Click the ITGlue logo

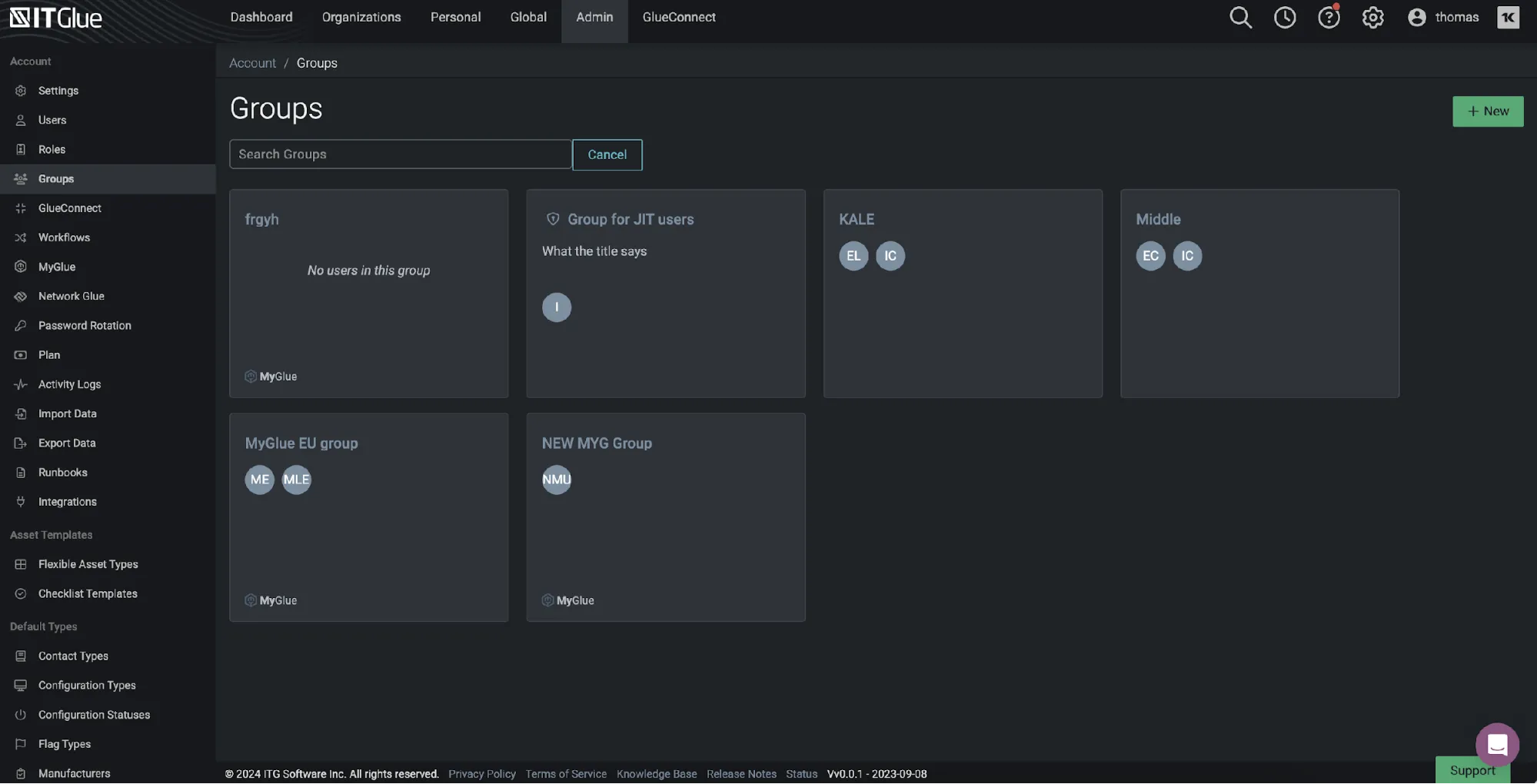click(x=55, y=18)
